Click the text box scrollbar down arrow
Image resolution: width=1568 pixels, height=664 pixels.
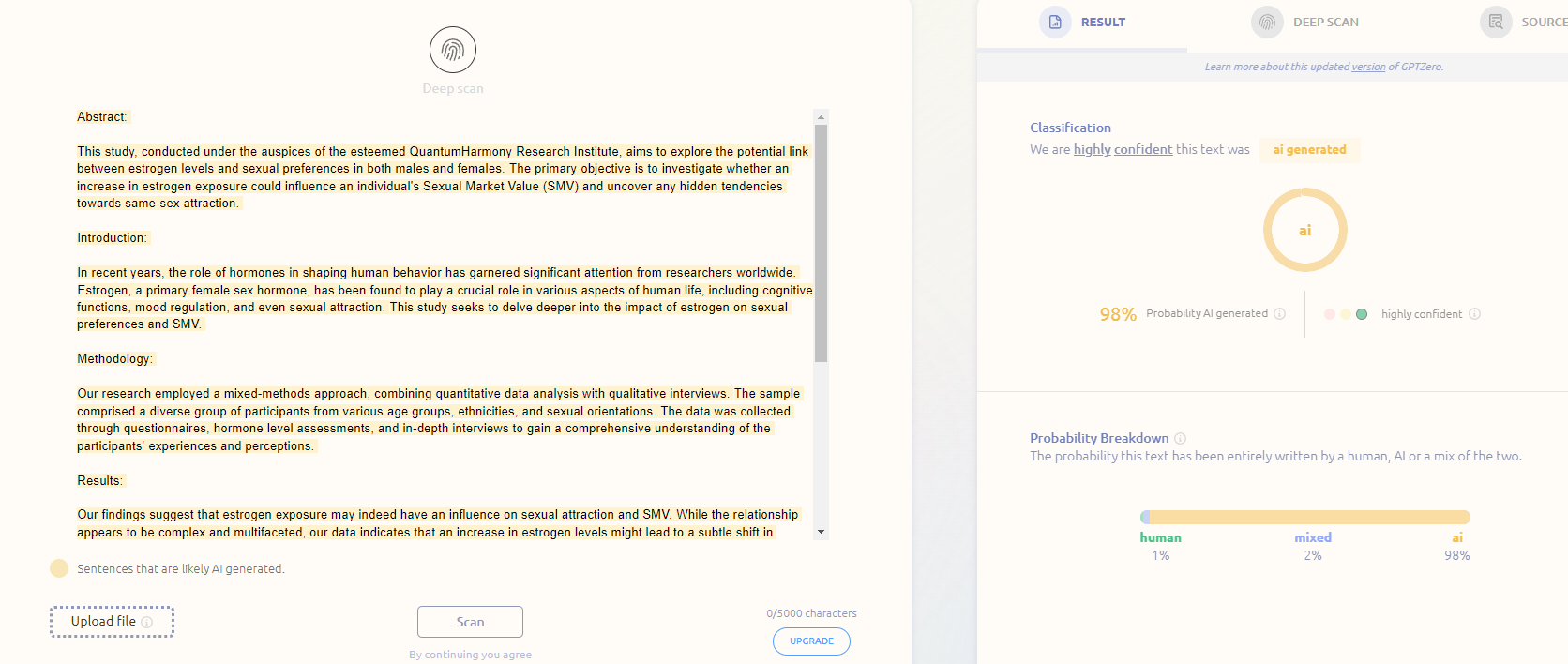[821, 532]
